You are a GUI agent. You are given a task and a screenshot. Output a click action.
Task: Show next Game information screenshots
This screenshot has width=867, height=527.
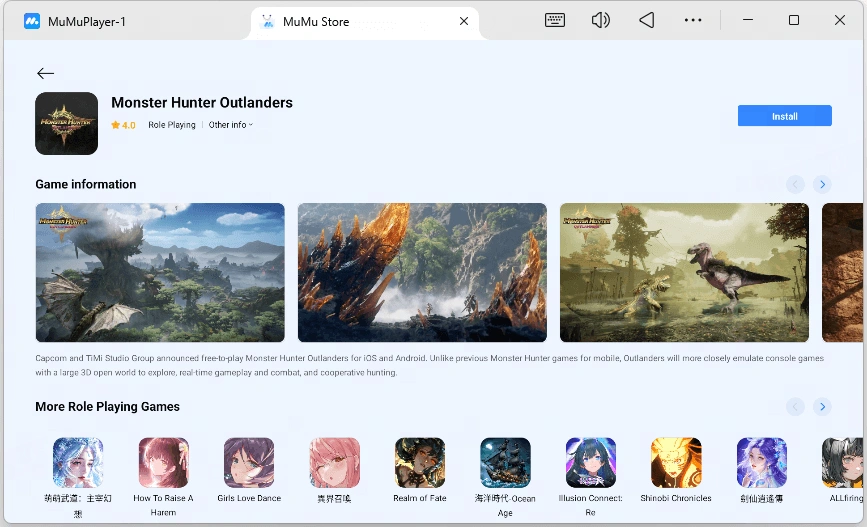pos(822,184)
